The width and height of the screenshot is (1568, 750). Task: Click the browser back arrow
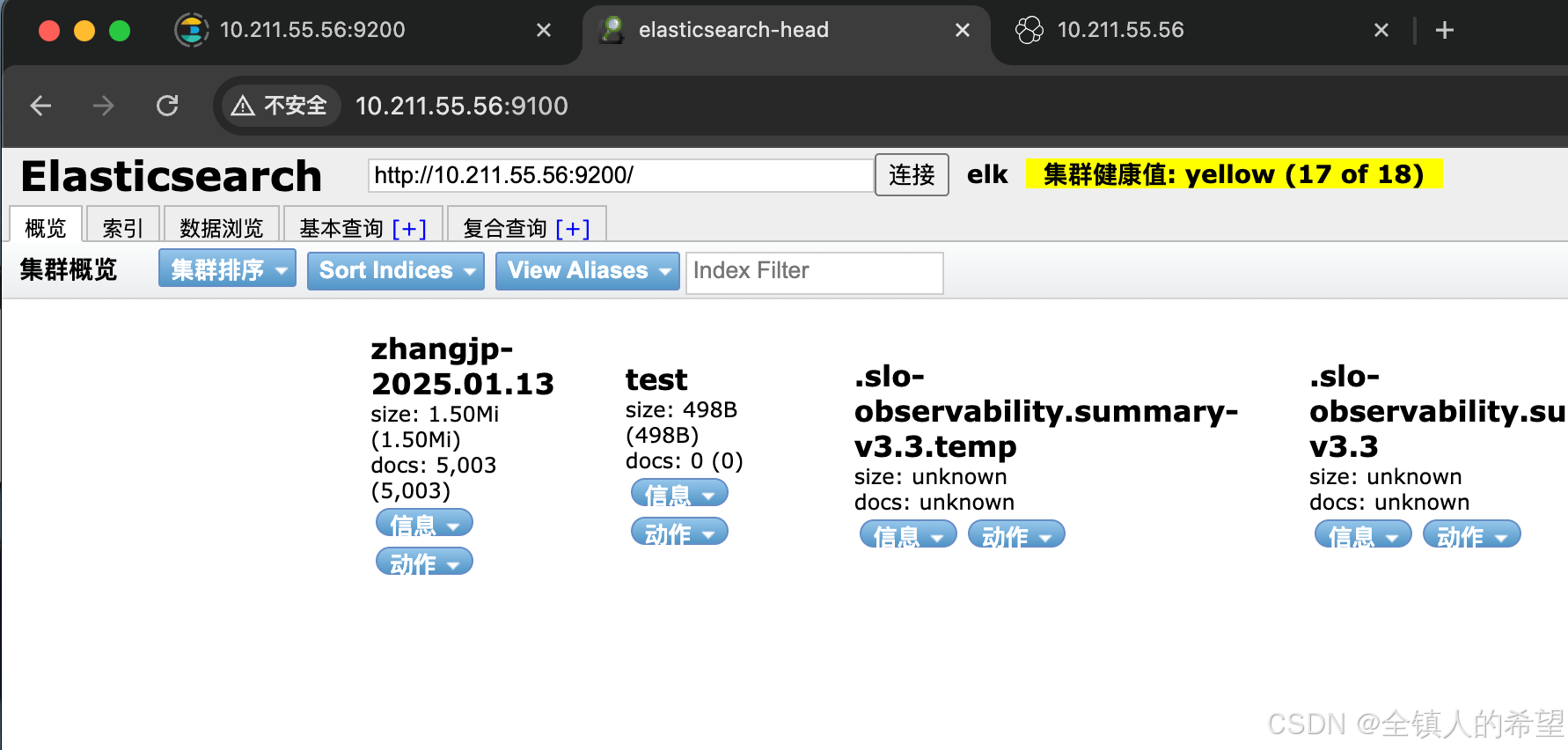(x=40, y=106)
